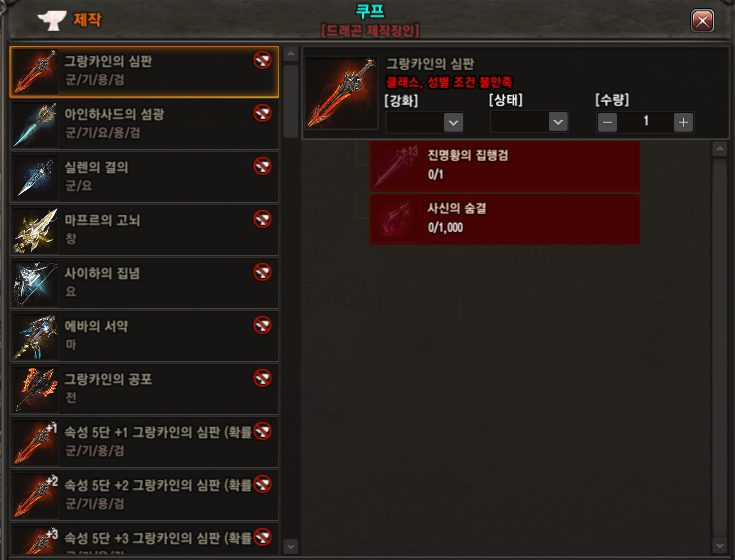Image resolution: width=735 pixels, height=560 pixels.
Task: Select the 속성 5단 +1 그랑카인의 심판 recipe
Action: 144,442
